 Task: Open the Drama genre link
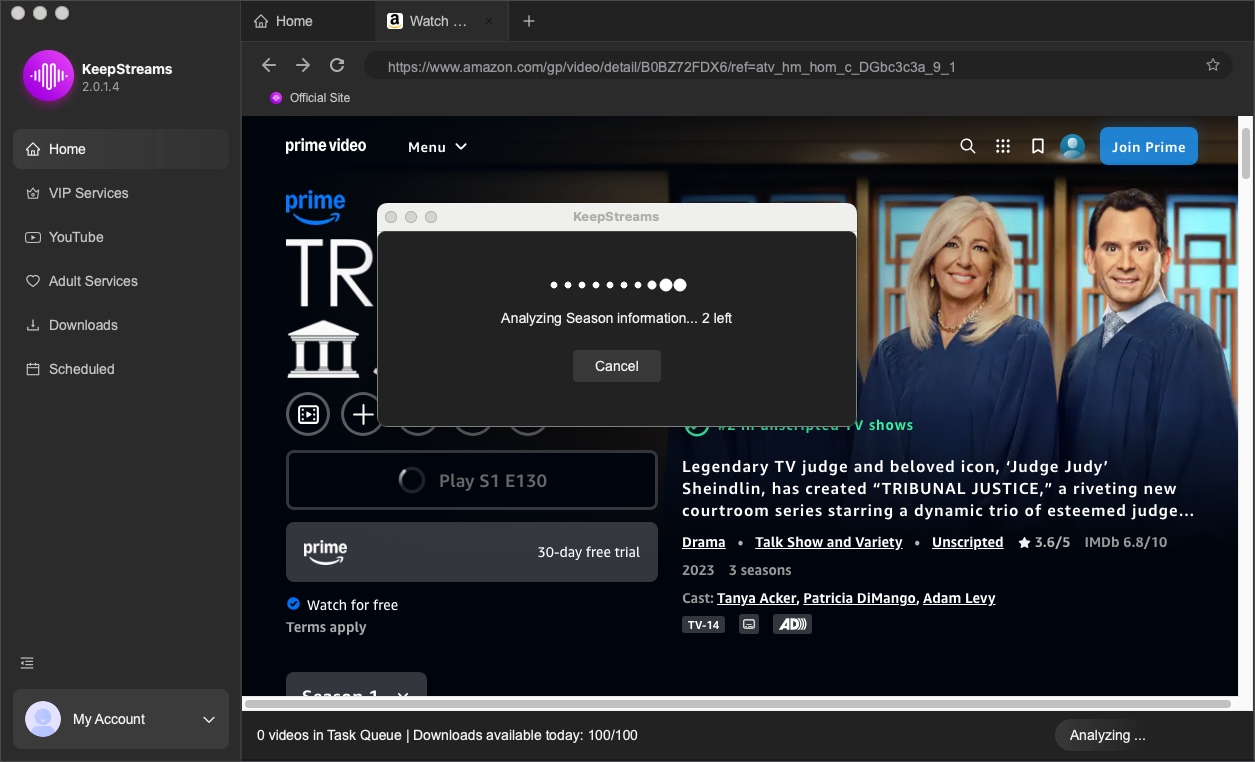(x=704, y=542)
